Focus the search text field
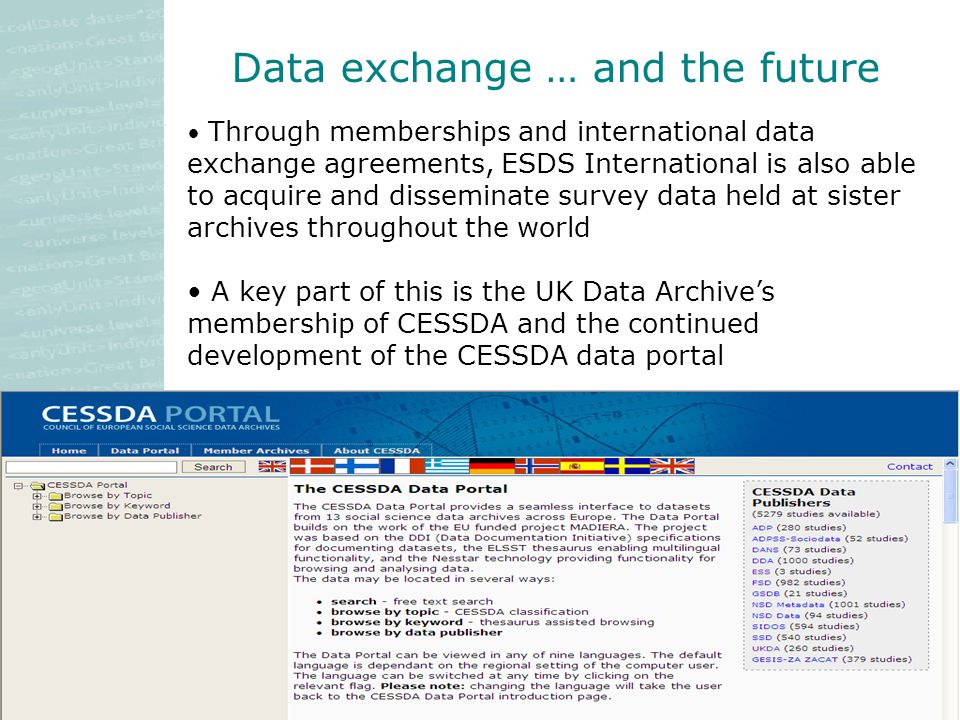This screenshot has height=720, width=960. 91,467
